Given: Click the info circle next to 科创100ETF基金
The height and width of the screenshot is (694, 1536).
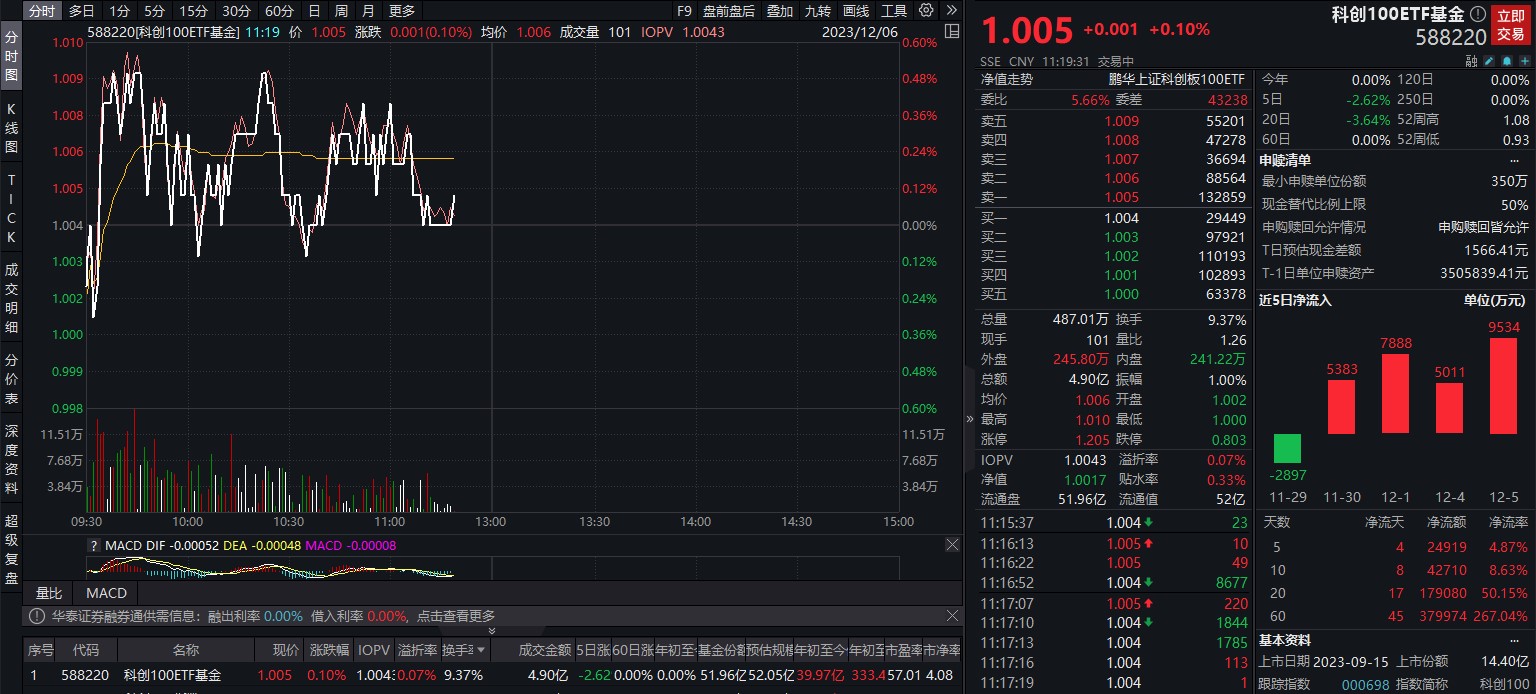Looking at the screenshot, I should pyautogui.click(x=1476, y=14).
